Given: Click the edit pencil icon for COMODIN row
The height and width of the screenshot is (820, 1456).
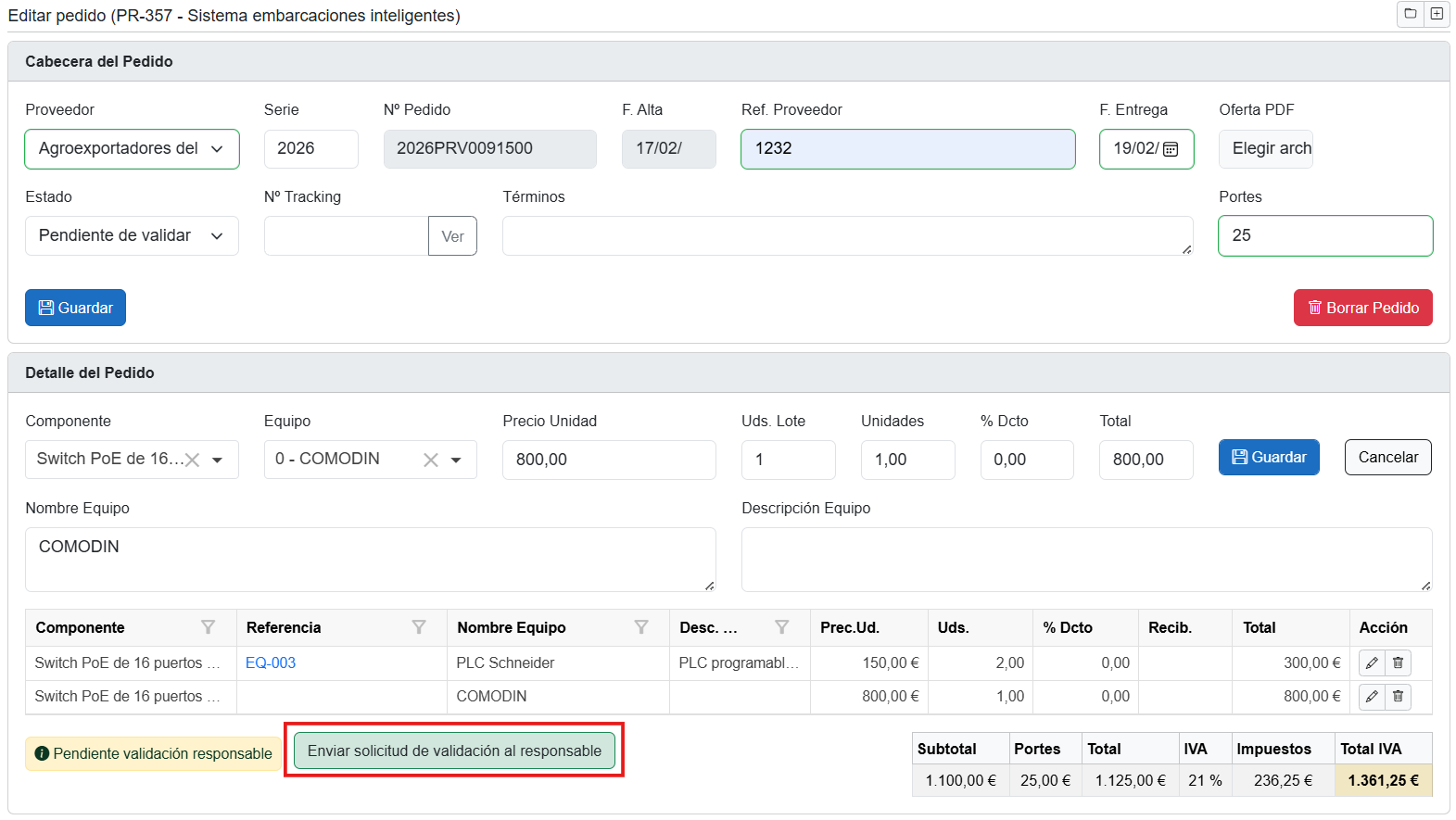Looking at the screenshot, I should click(1372, 697).
